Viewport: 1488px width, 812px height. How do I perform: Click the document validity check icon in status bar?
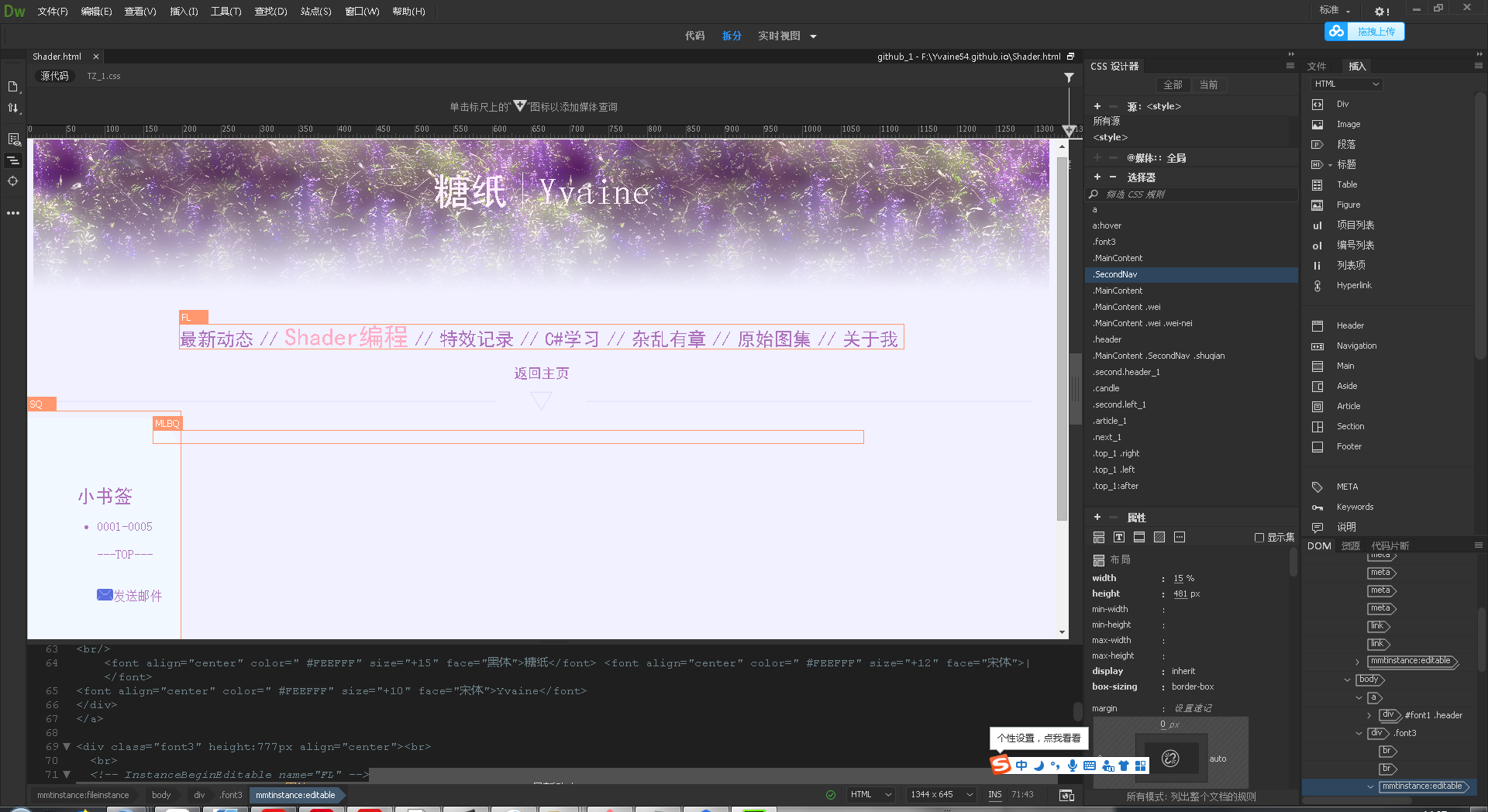pyautogui.click(x=831, y=795)
